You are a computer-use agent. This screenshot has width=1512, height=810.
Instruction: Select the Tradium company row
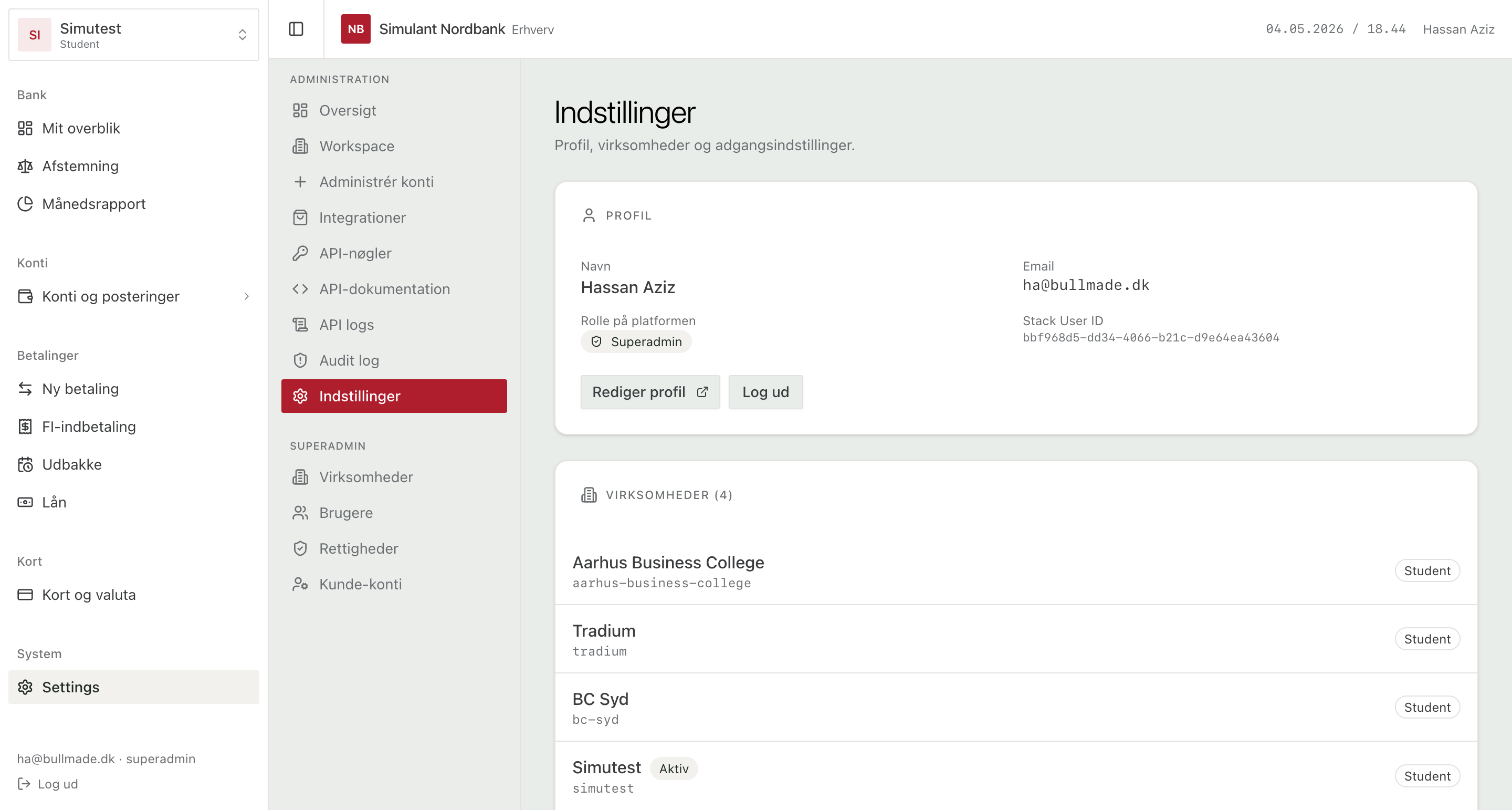point(1015,639)
